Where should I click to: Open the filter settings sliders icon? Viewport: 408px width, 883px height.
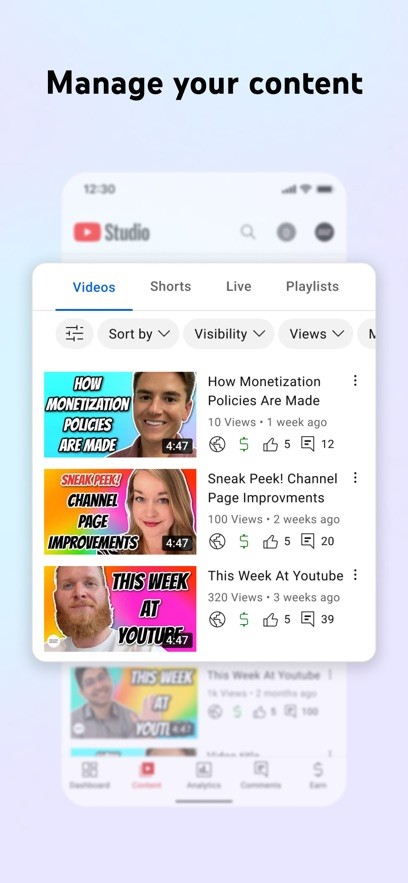click(74, 334)
